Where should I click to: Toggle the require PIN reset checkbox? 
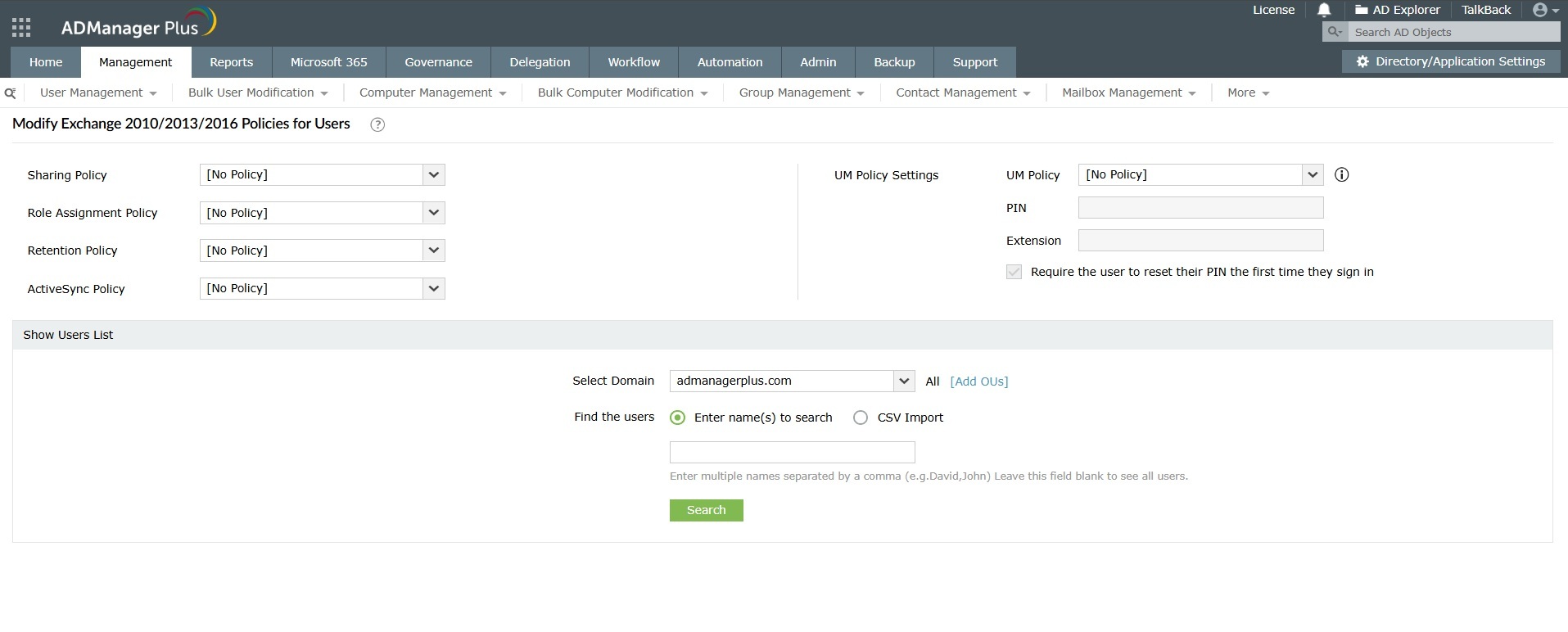click(1014, 272)
